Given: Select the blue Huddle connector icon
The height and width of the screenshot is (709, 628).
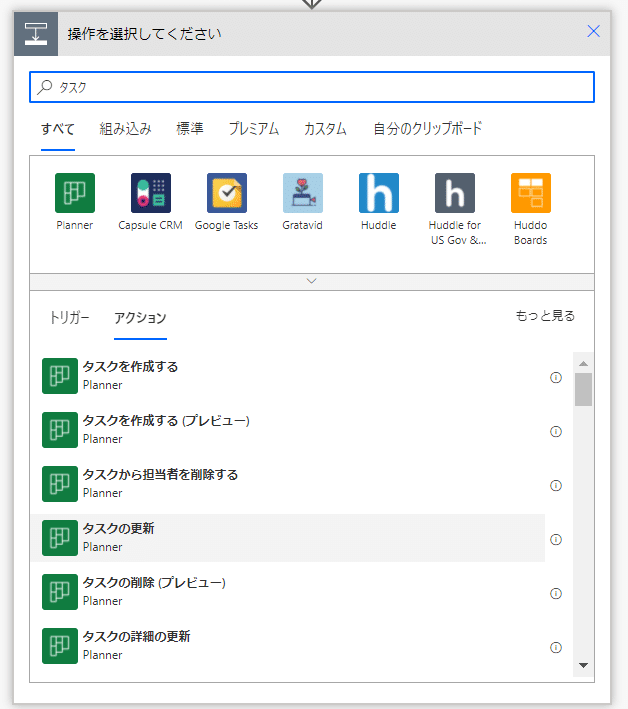Looking at the screenshot, I should pyautogui.click(x=378, y=193).
